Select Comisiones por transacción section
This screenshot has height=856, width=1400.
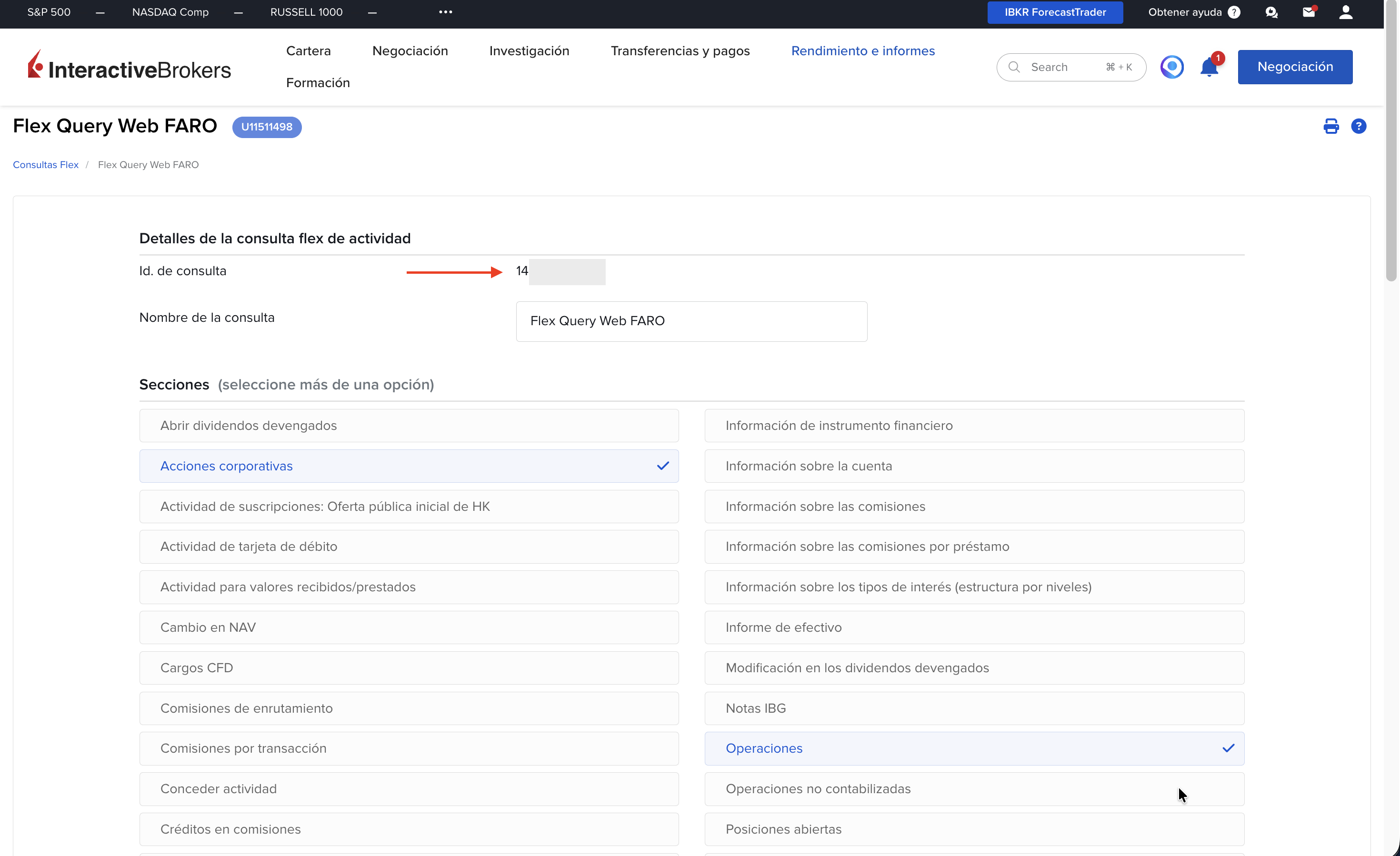(409, 749)
